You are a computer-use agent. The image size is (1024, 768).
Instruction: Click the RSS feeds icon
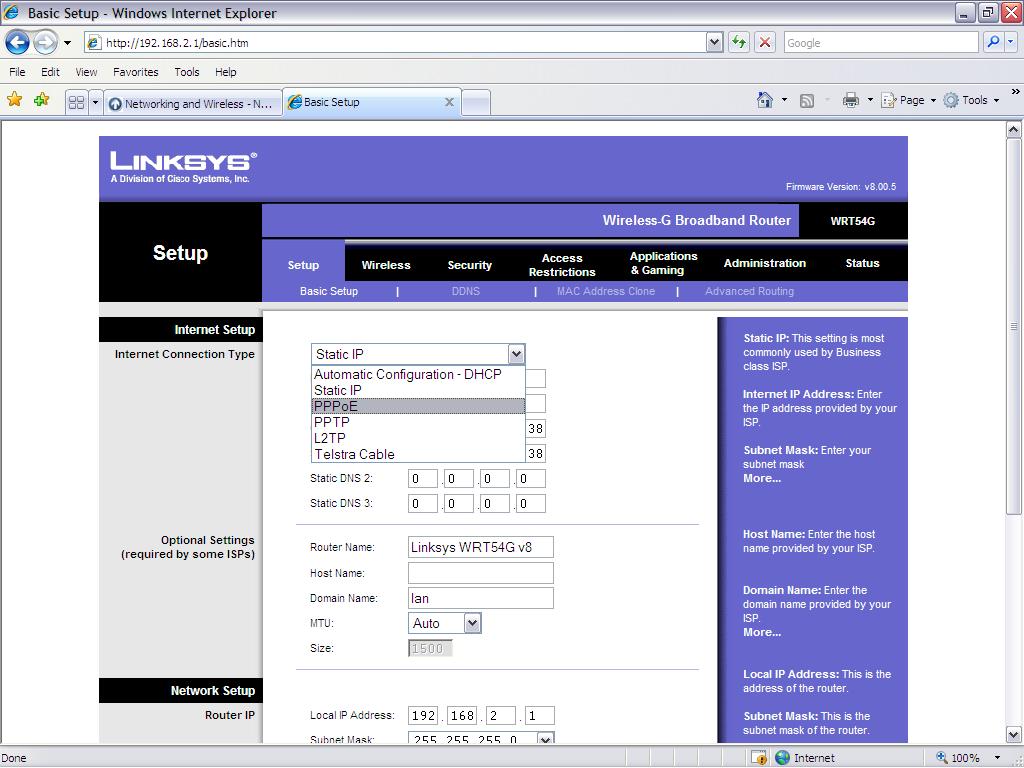pos(807,101)
